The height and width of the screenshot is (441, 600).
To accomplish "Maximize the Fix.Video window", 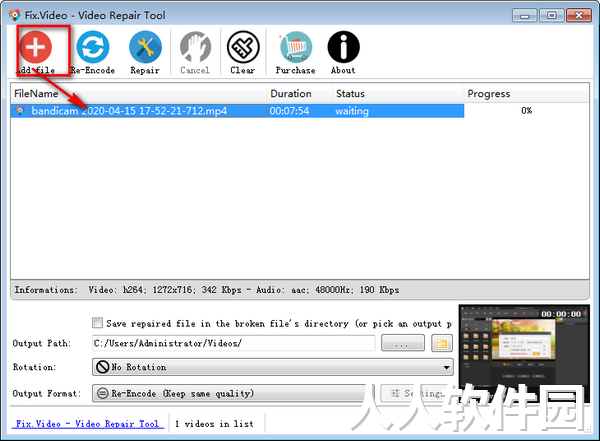I will (551, 15).
